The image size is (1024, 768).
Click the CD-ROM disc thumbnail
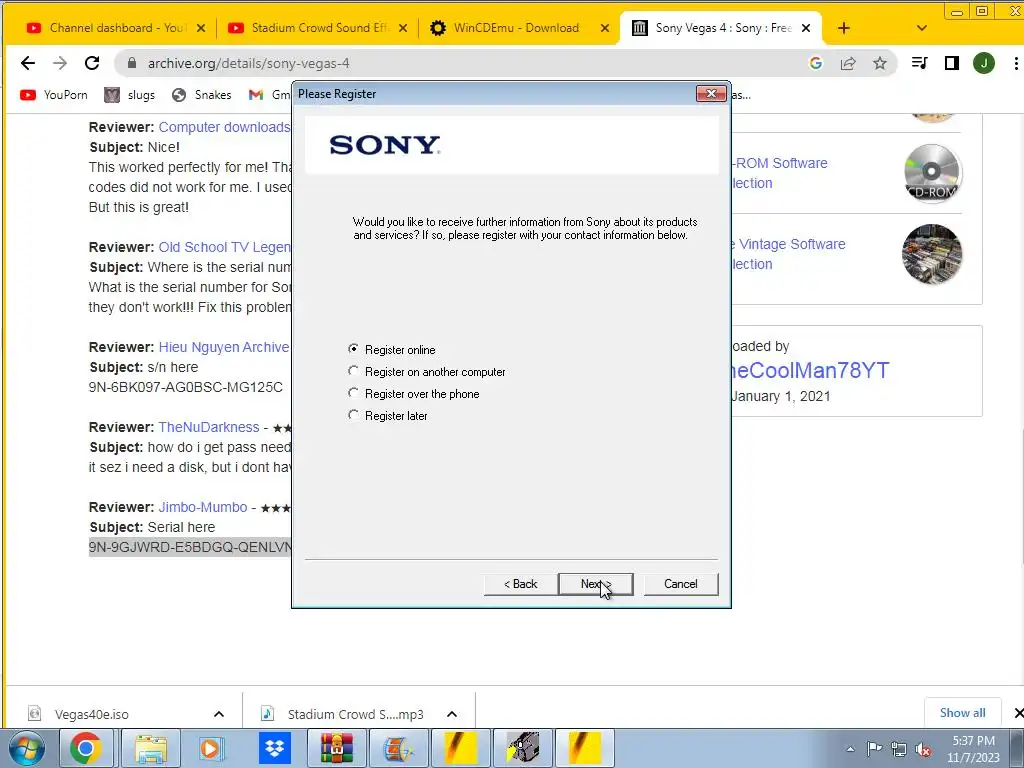(932, 173)
